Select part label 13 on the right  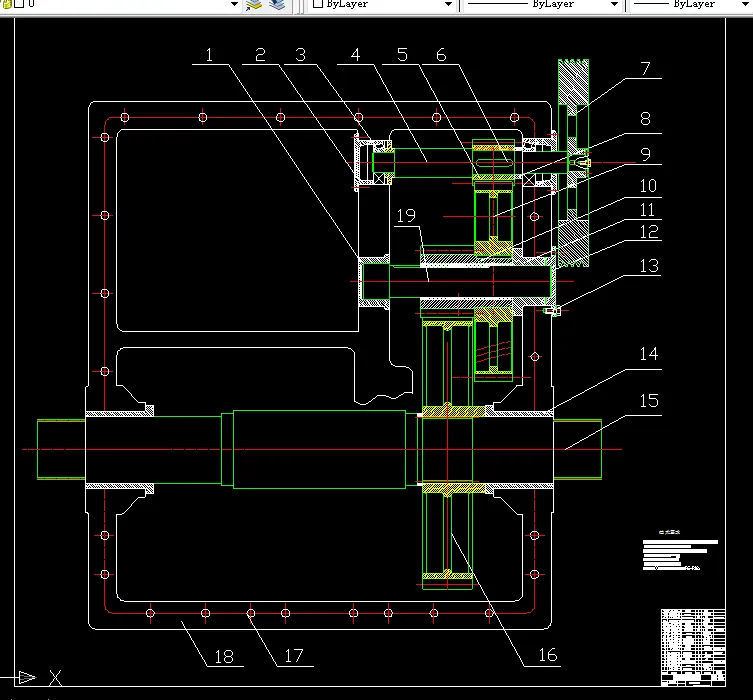click(x=649, y=266)
